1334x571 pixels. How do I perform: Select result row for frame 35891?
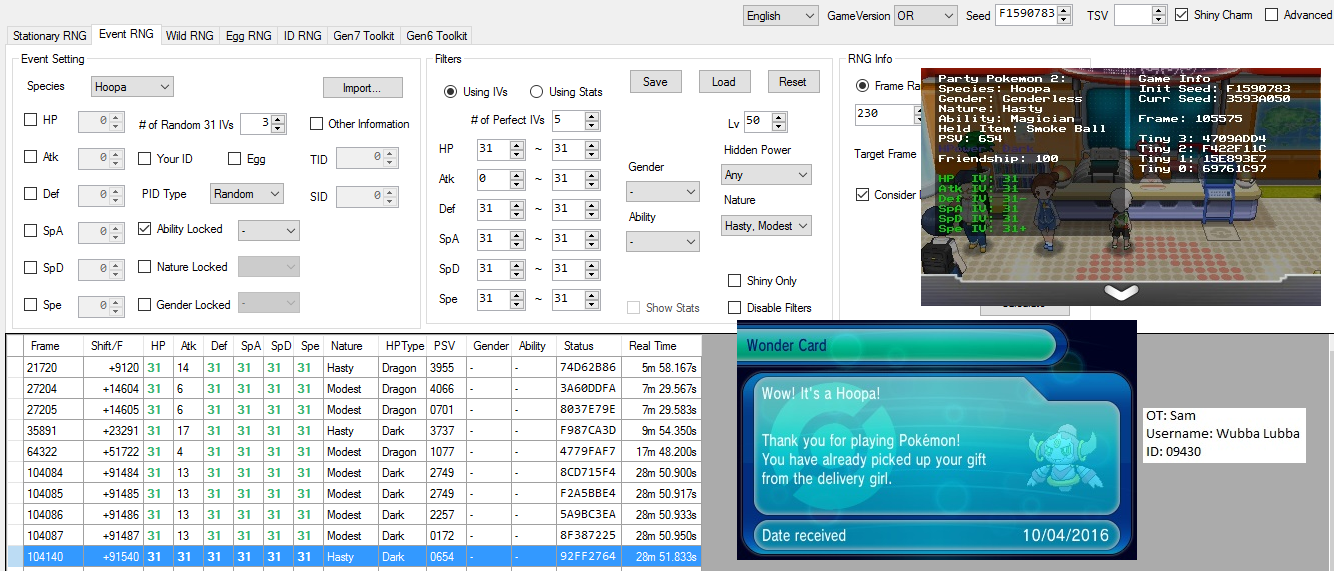pos(354,431)
